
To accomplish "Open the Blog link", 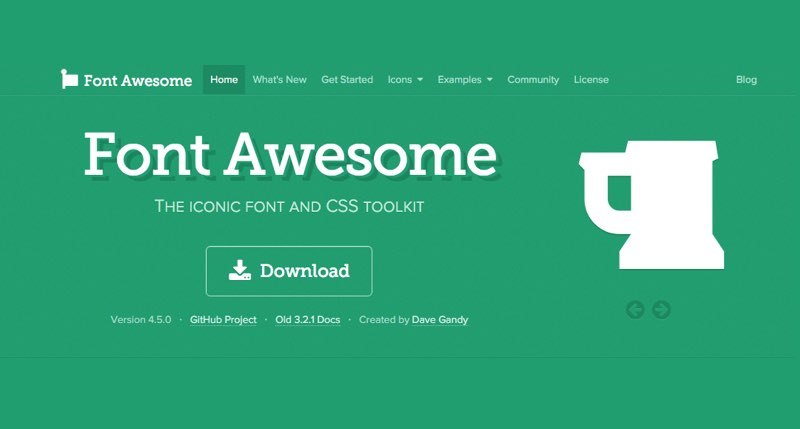I will [746, 80].
